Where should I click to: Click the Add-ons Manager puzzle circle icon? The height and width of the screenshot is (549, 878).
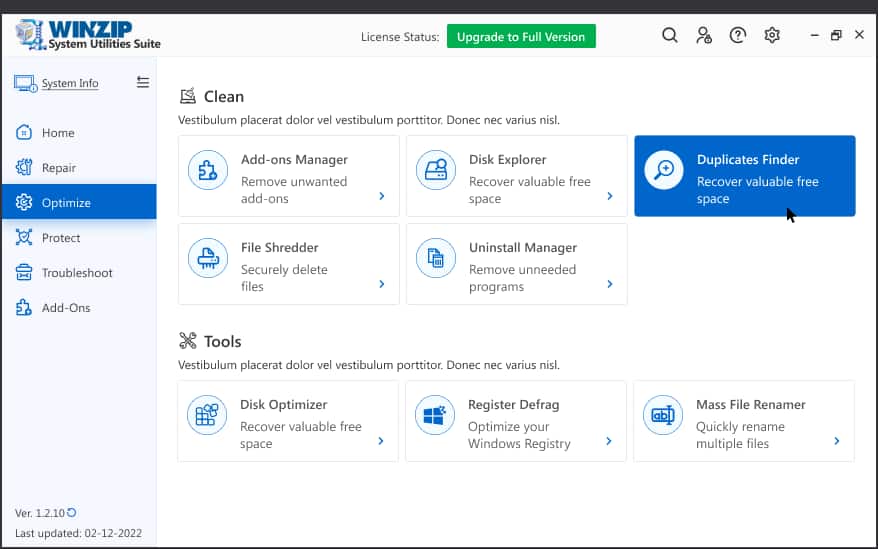point(208,170)
